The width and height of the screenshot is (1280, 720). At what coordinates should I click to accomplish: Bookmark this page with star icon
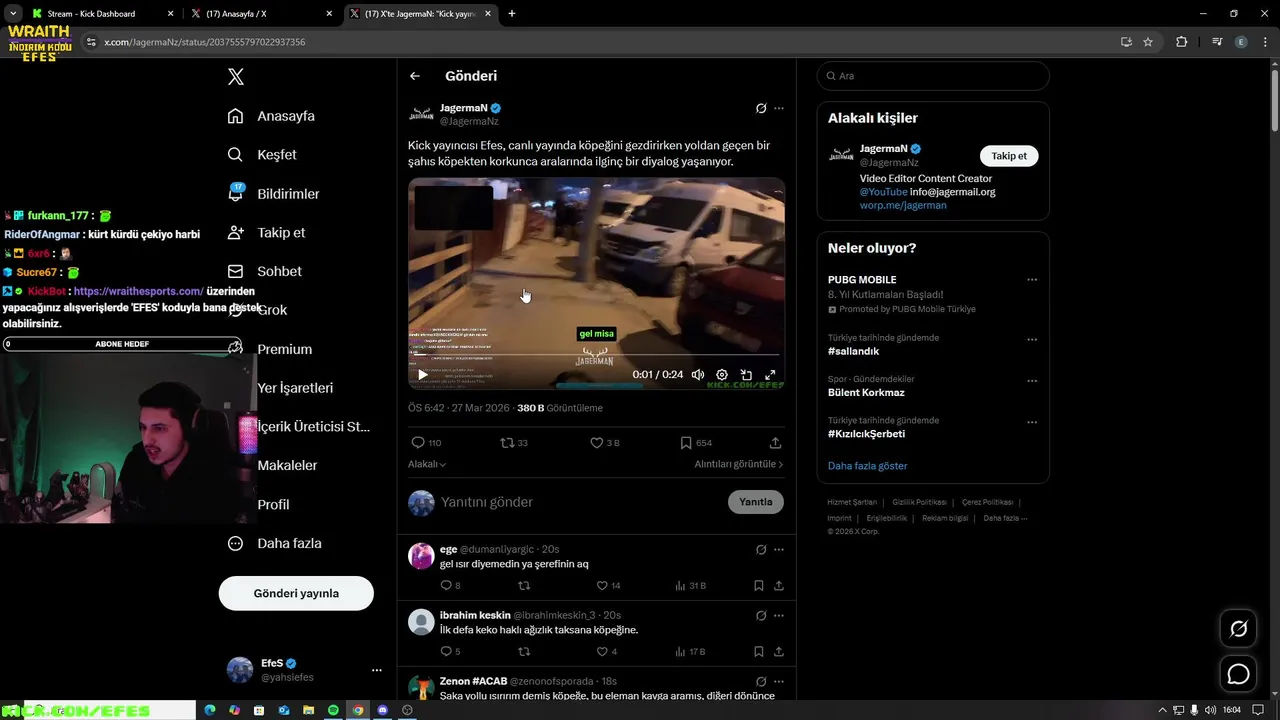pos(1148,42)
